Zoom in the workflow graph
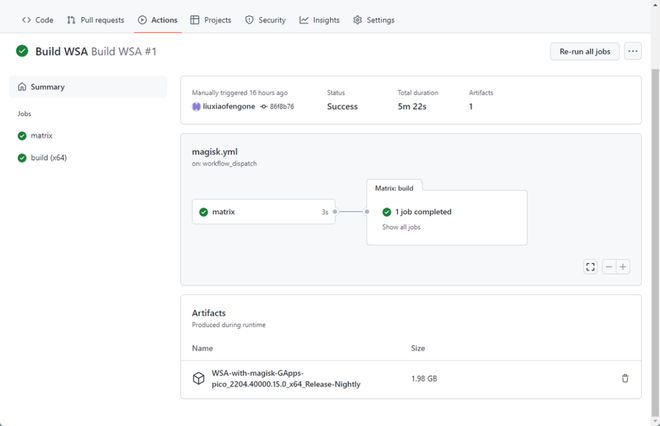Viewport: 660px width, 426px height. coord(623,267)
